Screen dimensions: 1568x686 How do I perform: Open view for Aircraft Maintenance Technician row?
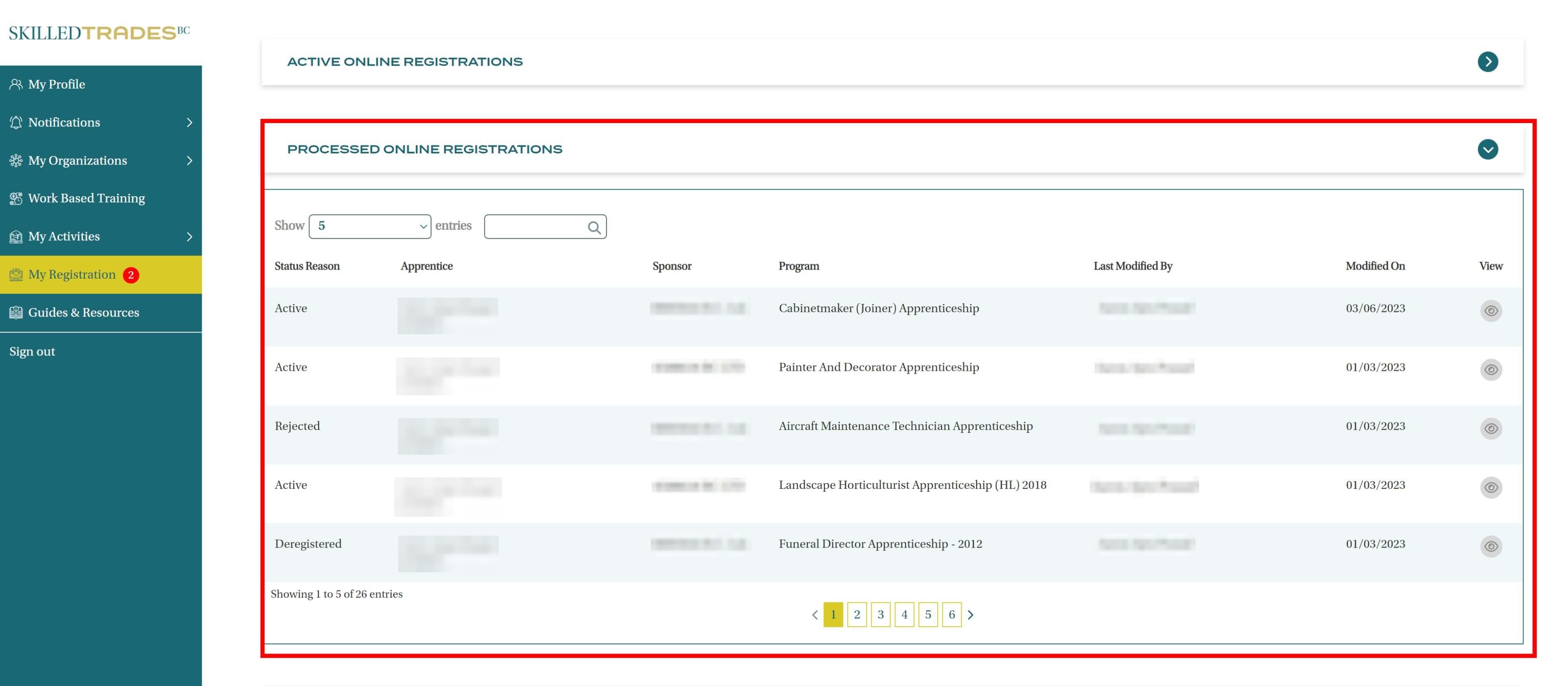click(x=1490, y=429)
